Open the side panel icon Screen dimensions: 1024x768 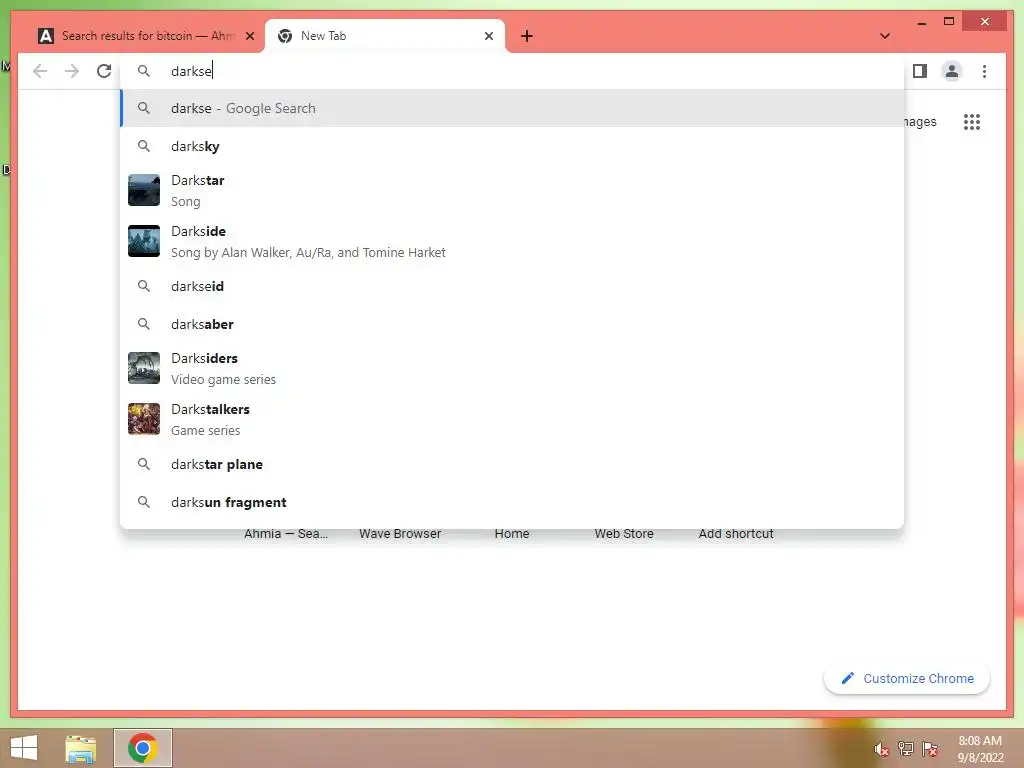920,71
